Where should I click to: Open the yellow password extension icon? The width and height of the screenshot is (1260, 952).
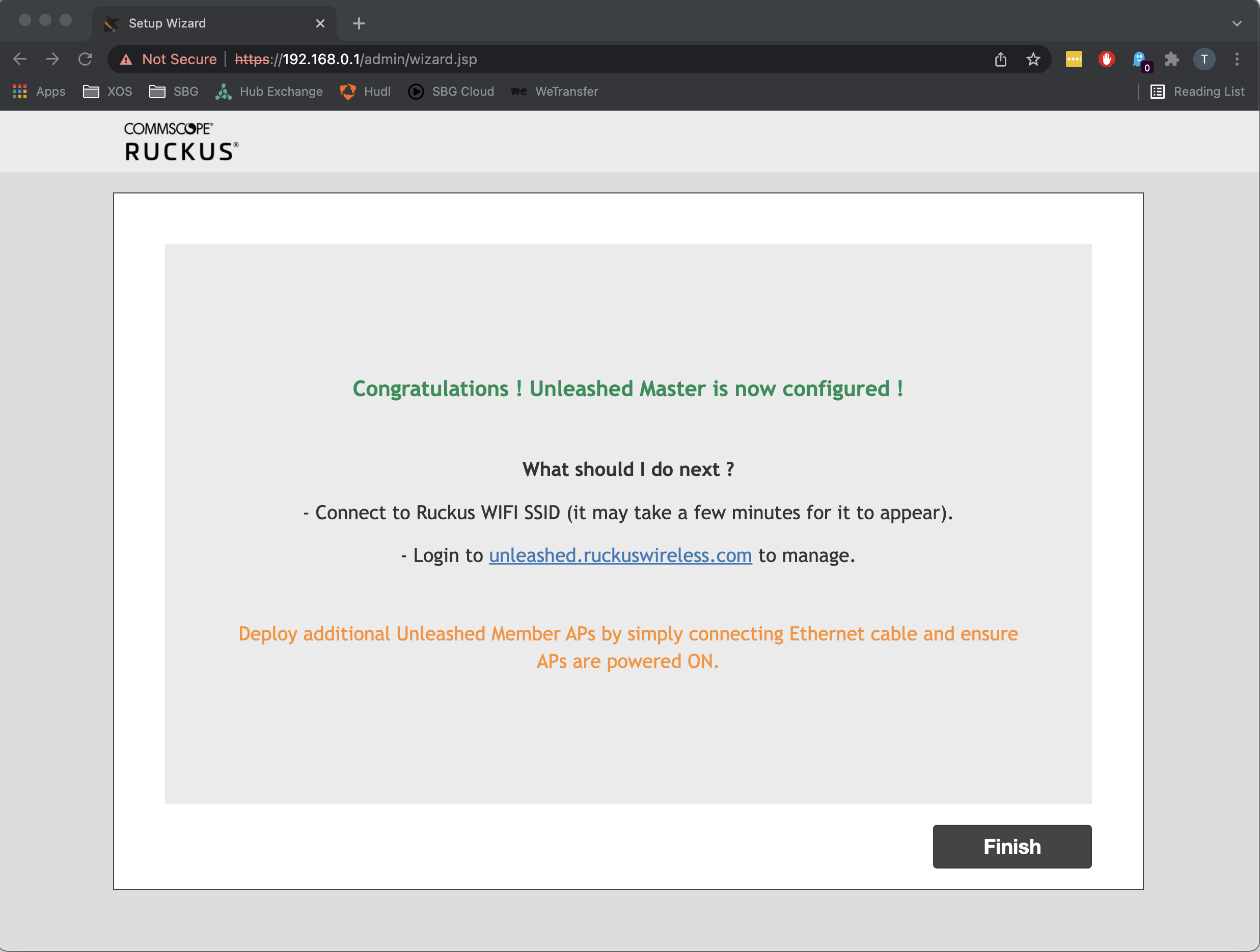[x=1074, y=59]
